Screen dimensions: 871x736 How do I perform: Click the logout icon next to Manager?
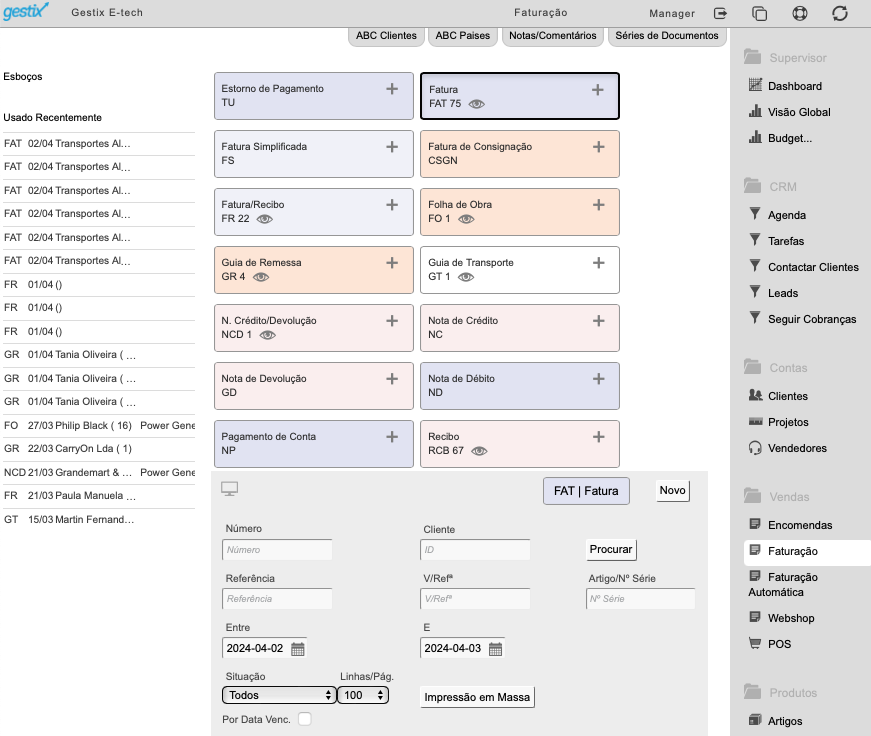pos(720,13)
